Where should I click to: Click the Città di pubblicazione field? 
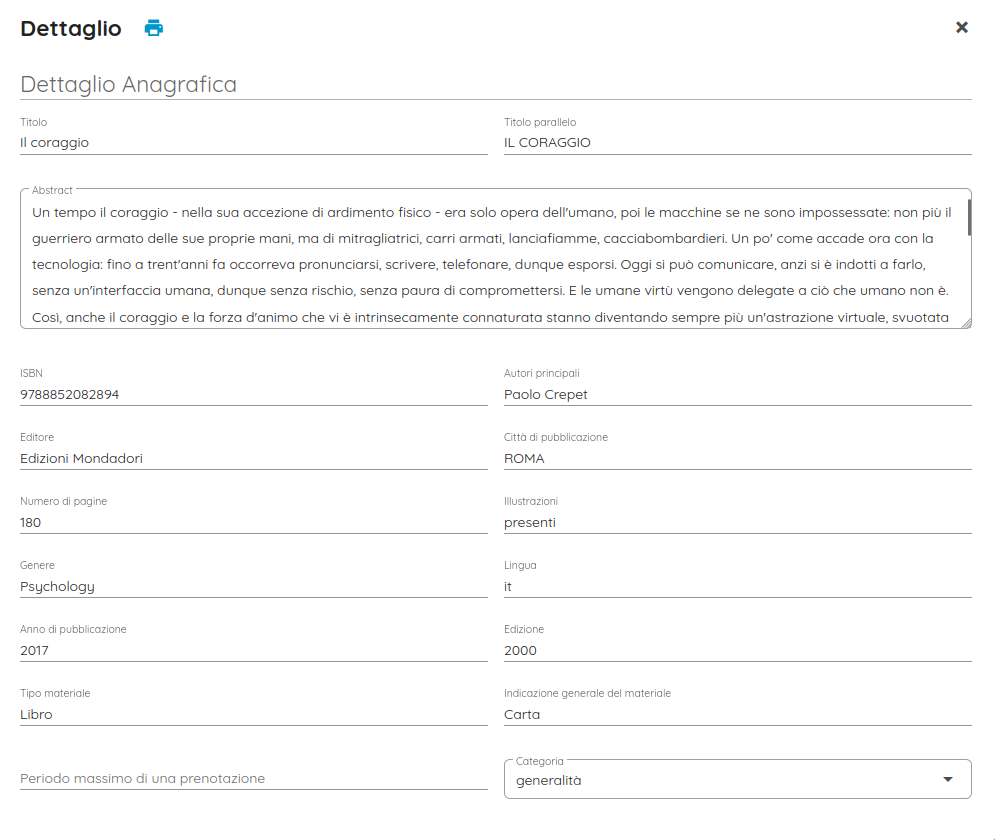[737, 459]
